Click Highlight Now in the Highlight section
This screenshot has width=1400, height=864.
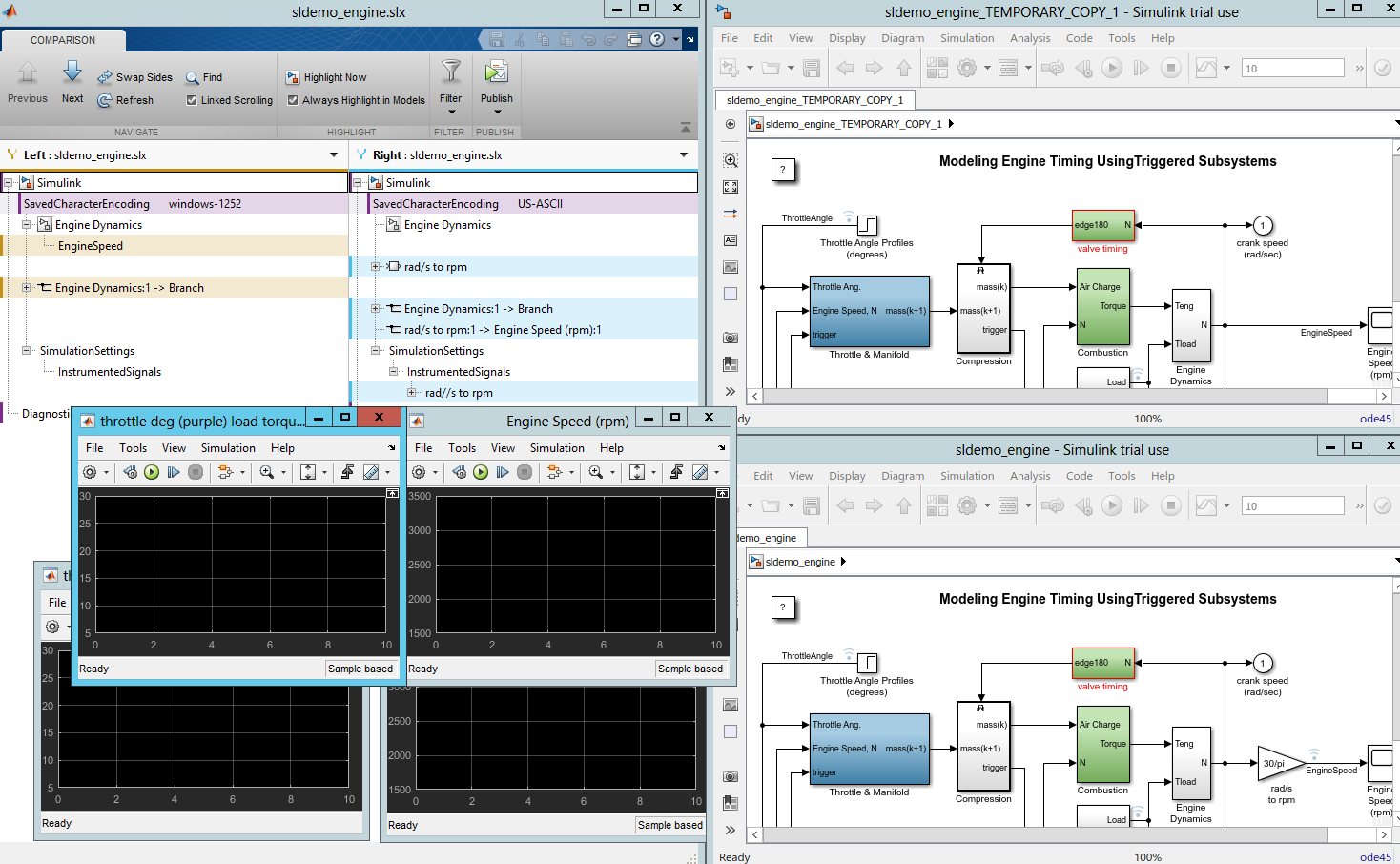point(327,77)
